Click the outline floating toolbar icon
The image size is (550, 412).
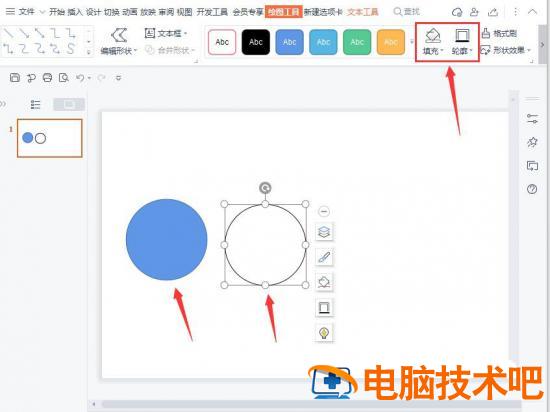(x=324, y=308)
